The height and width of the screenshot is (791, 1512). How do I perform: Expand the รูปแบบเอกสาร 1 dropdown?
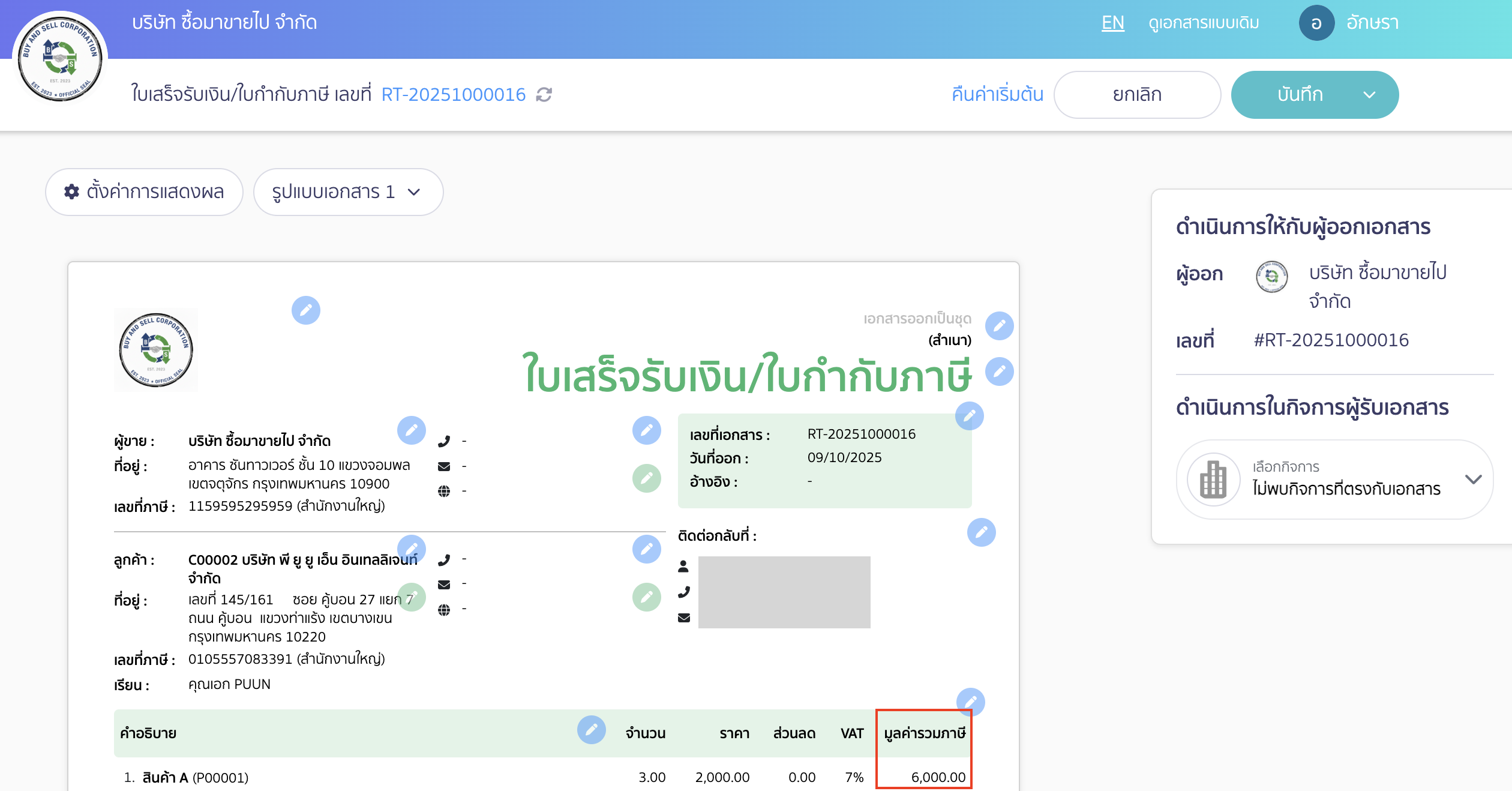pos(349,192)
